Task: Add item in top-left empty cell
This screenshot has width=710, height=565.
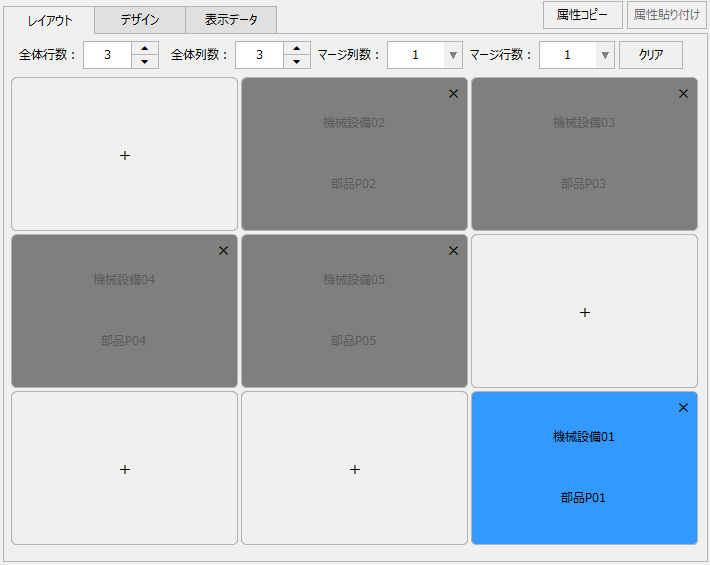Action: 125,155
